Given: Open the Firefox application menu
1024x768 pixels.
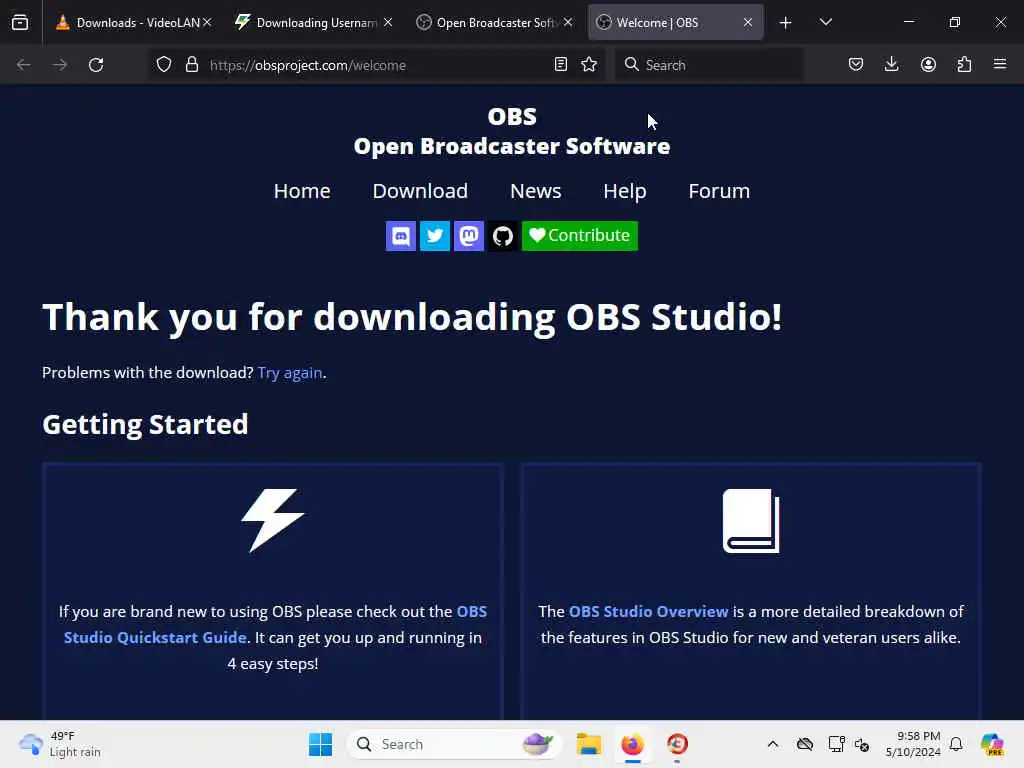Looking at the screenshot, I should [1000, 65].
